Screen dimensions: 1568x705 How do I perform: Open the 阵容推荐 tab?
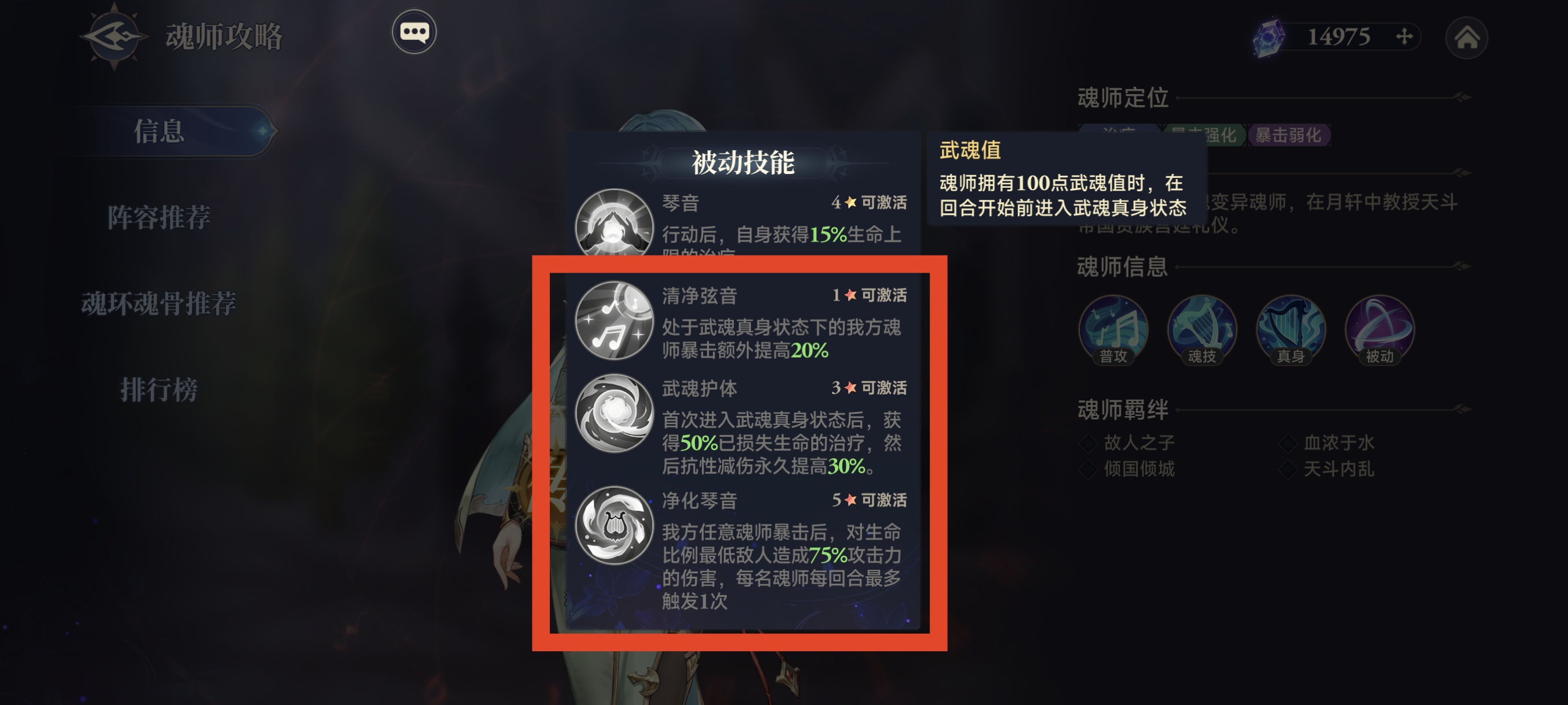(159, 217)
